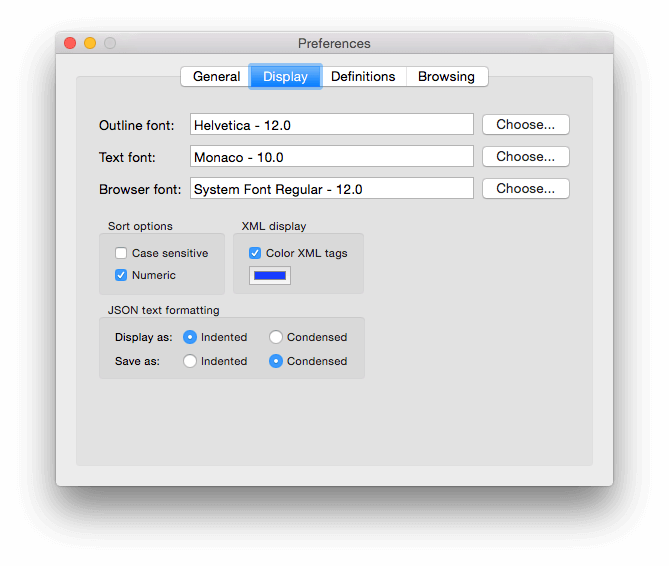Click the Browser font field showing System Font
Viewport: 669px width, 566px height.
click(x=332, y=189)
